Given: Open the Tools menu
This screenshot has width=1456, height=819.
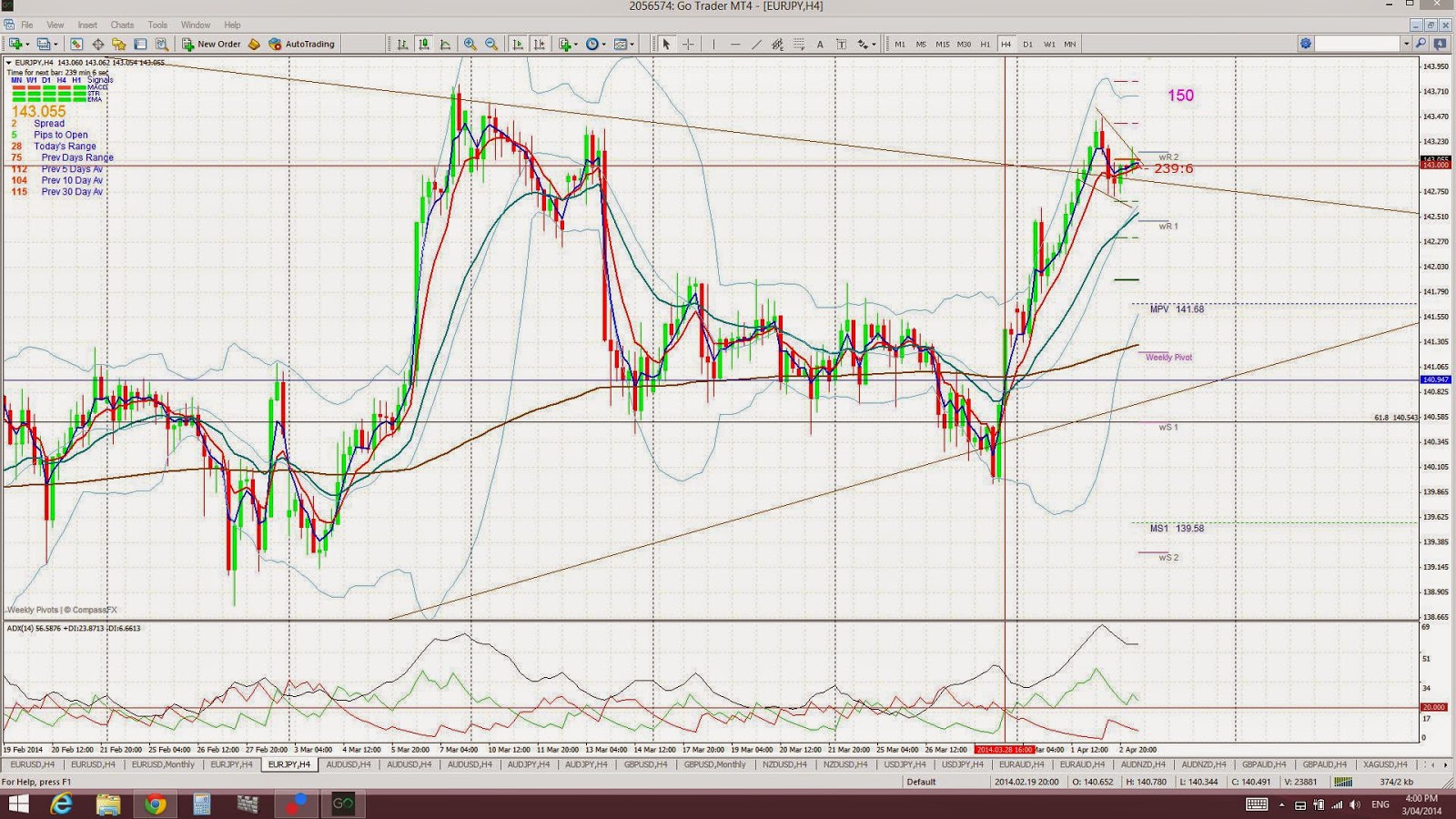Looking at the screenshot, I should 157,25.
